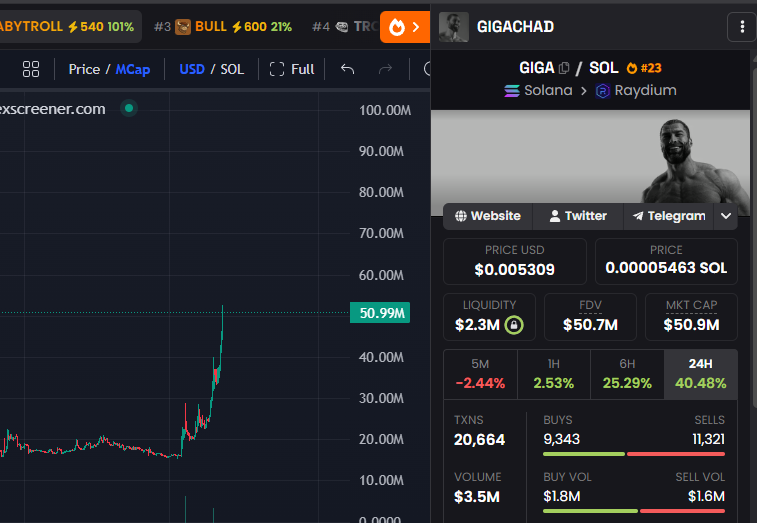This screenshot has height=523, width=757.
Task: Select the 24H timeframe tab
Action: coord(701,374)
